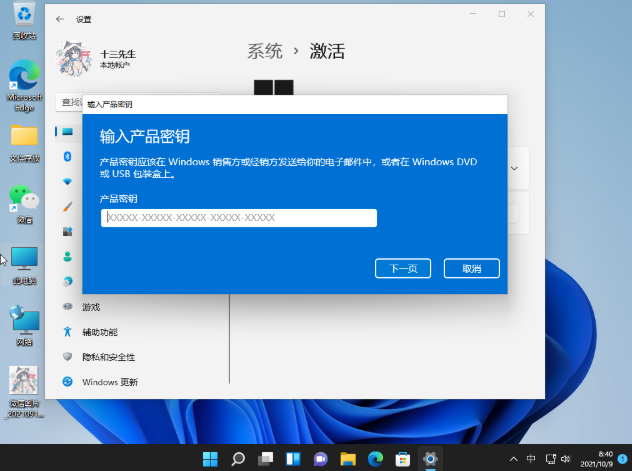Go to Windows 更新 in sidebar
Screen dimensions: 632x471
coord(109,382)
